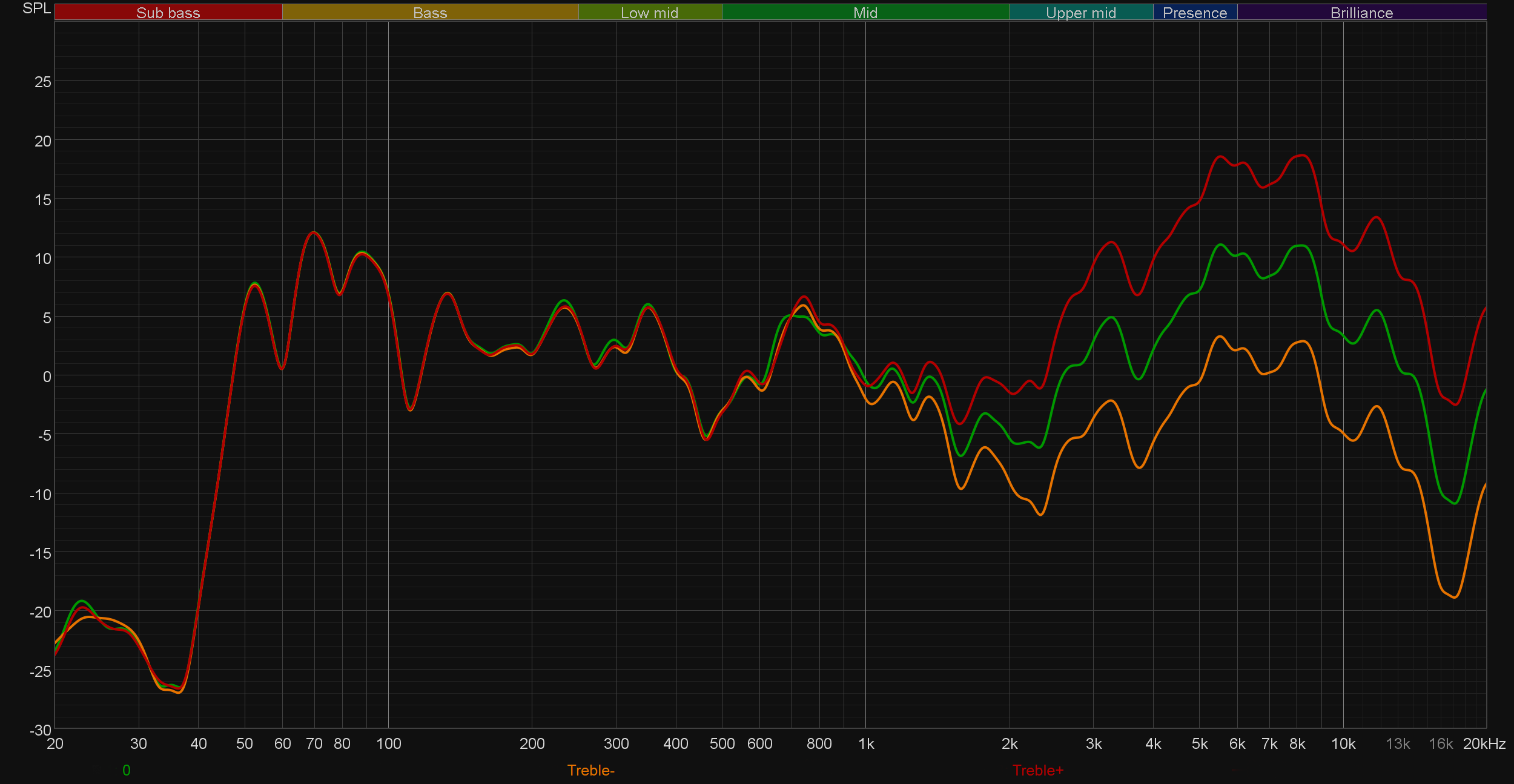Screen dimensions: 1514x784
Task: Click the 13k greyed frequency label
Action: tap(1397, 743)
